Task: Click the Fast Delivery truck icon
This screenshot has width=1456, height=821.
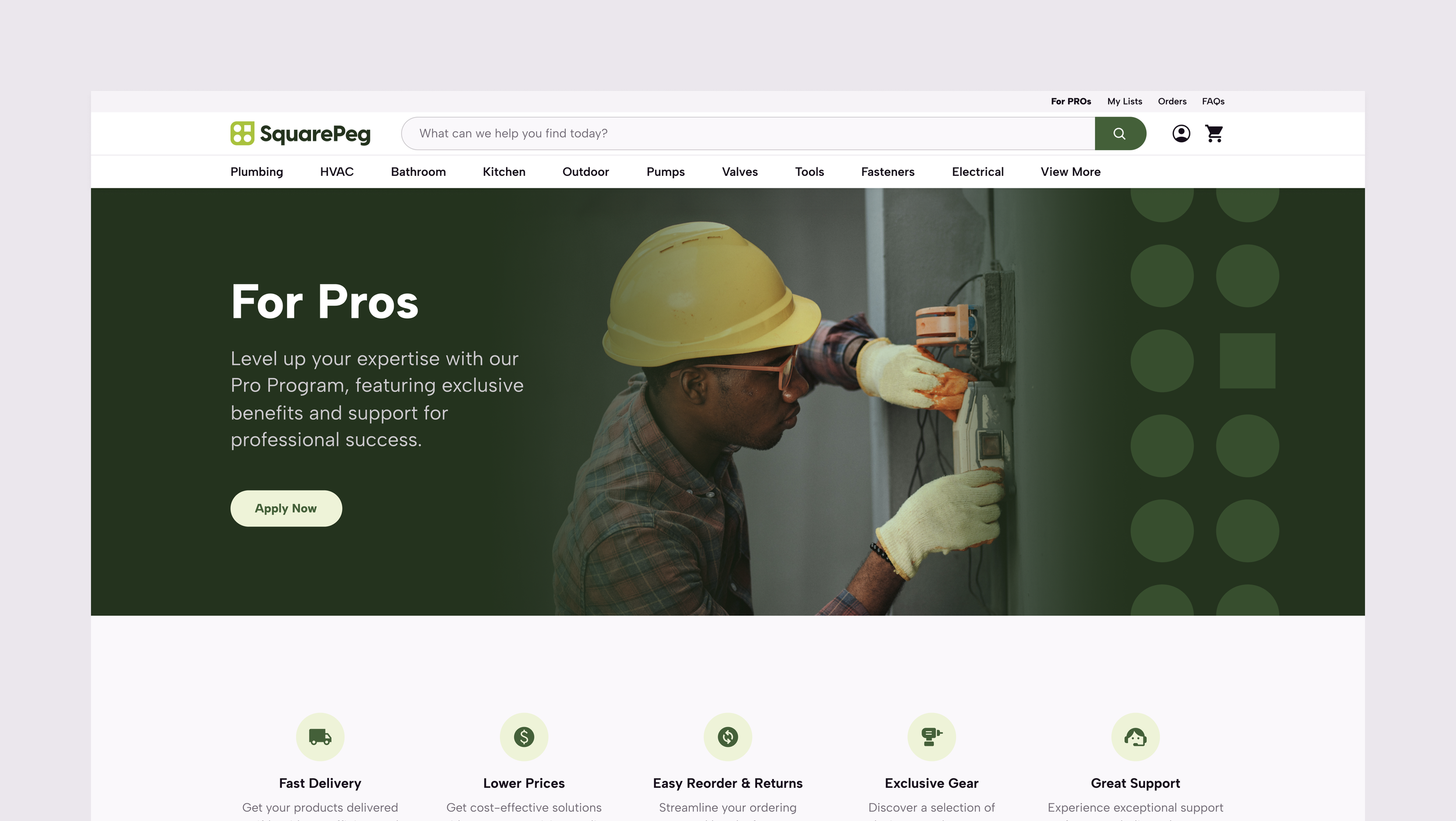Action: pyautogui.click(x=320, y=737)
